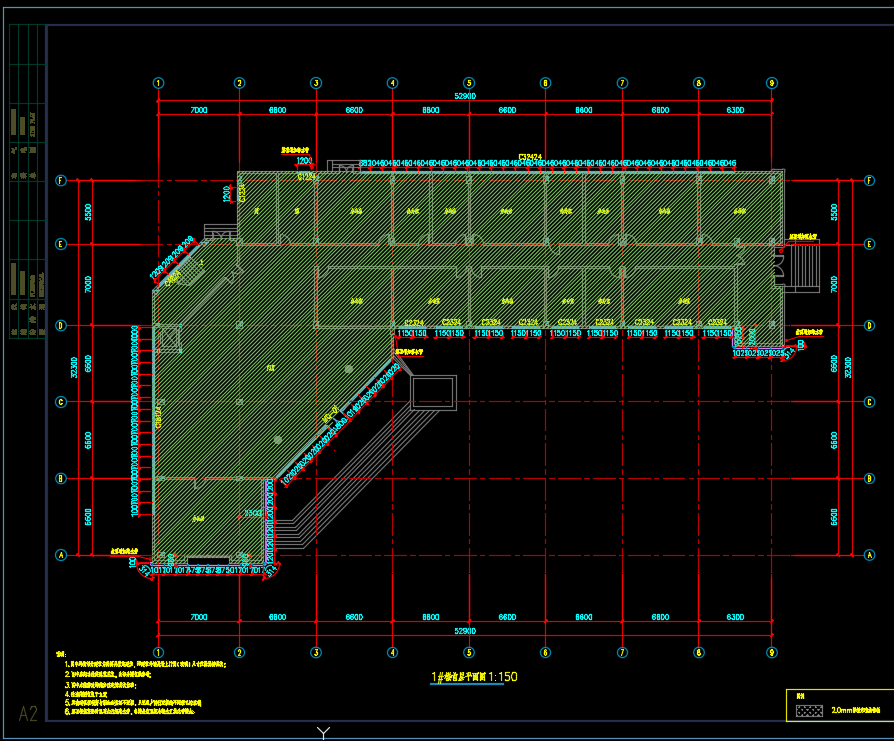Viewport: 894px width, 741px height.
Task: Click the 2.0mm legend description text
Action: coord(855,711)
